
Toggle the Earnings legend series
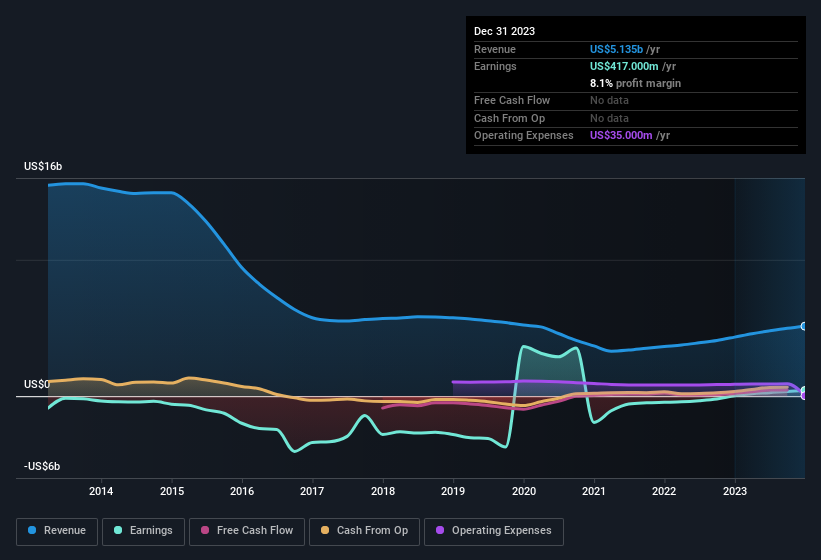[x=143, y=531]
